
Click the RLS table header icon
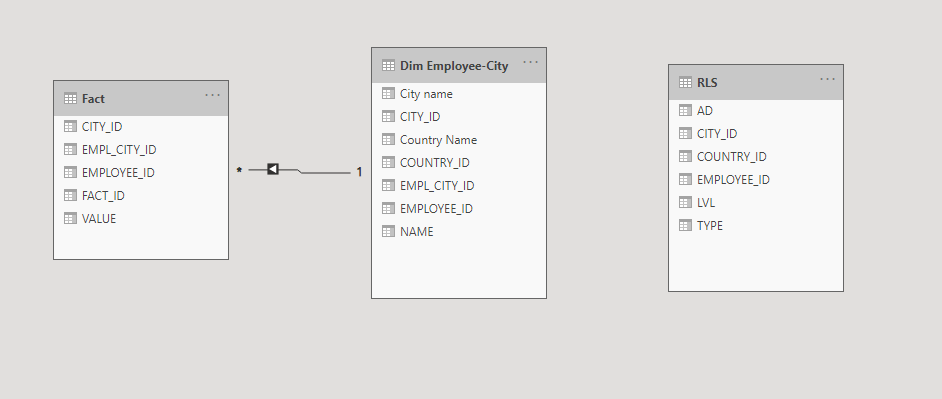685,82
